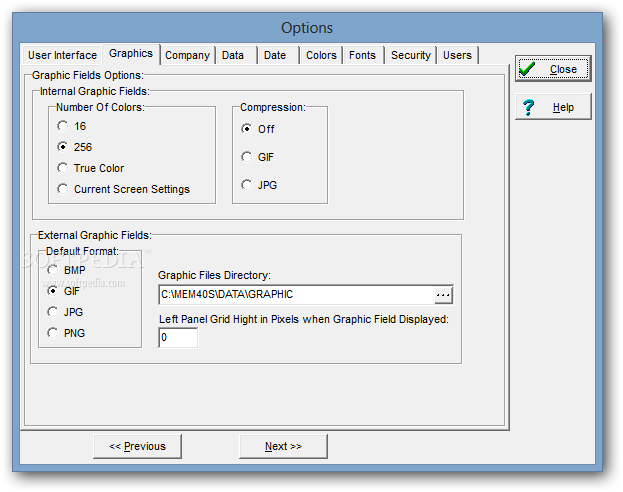Image resolution: width=623 pixels, height=492 pixels.
Task: Choose Current Screen Settings option
Action: point(124,189)
